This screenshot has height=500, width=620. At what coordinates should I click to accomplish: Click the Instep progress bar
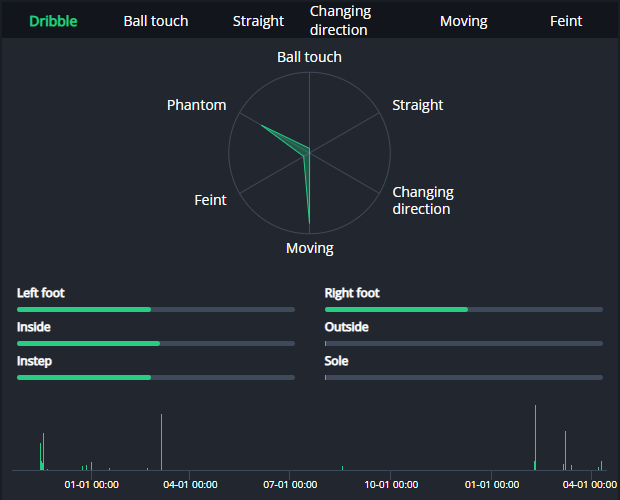156,378
